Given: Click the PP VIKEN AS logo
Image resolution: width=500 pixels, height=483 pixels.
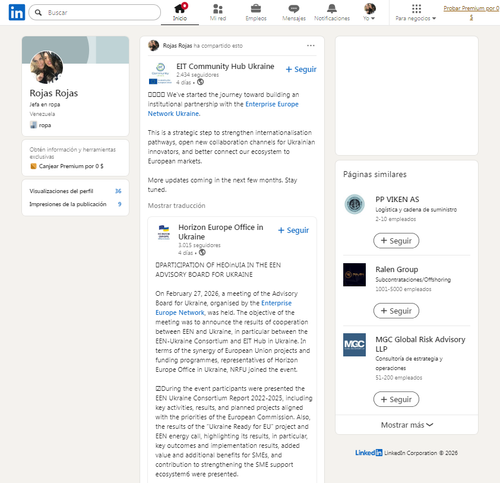Looking at the screenshot, I should pos(354,204).
